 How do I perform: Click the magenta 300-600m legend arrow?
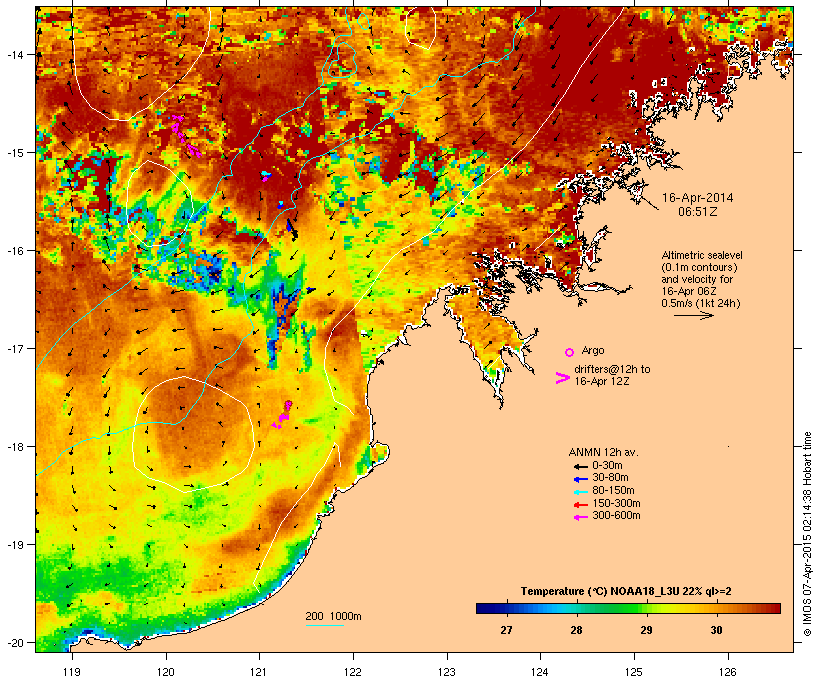580,517
